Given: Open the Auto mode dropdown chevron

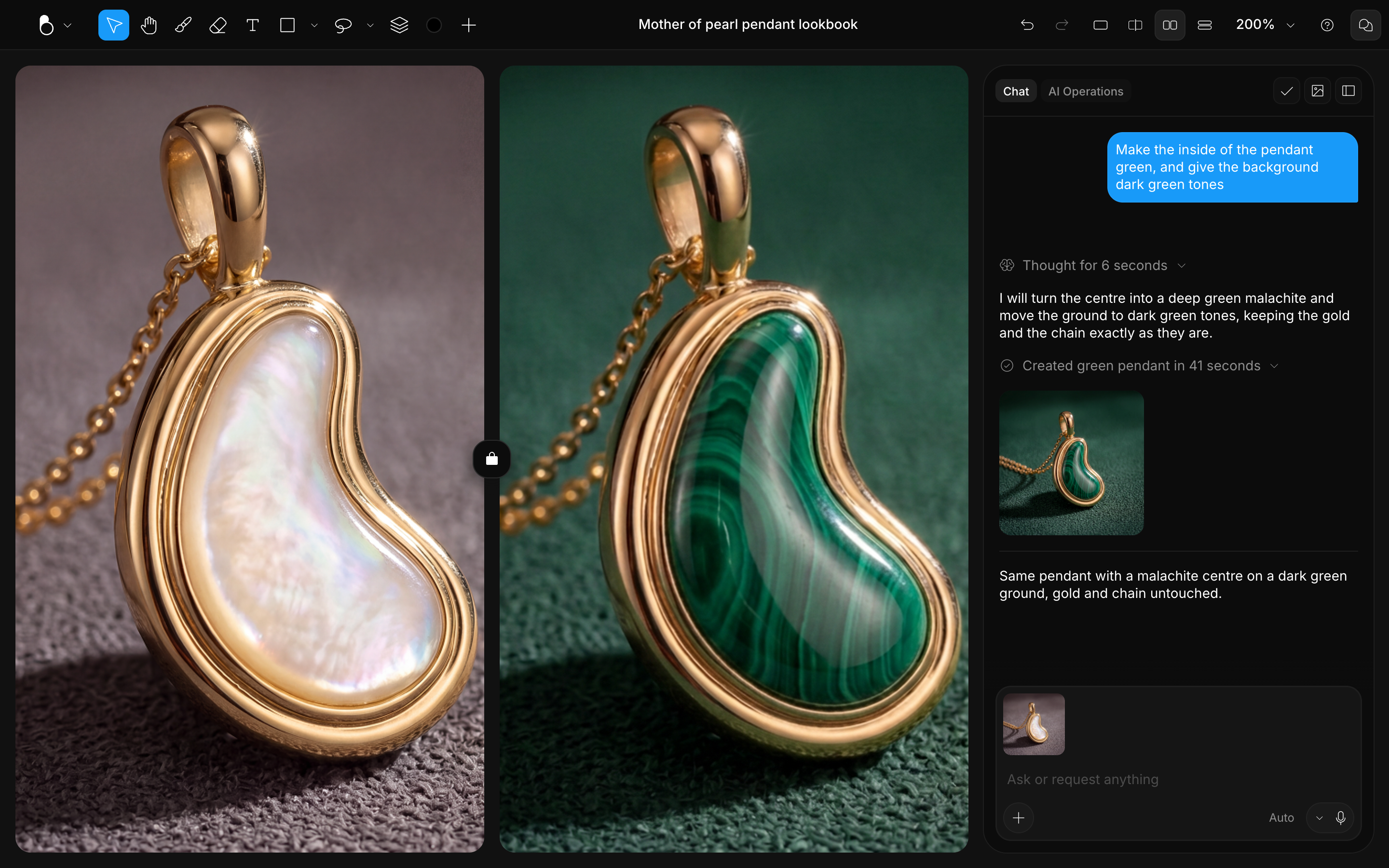Looking at the screenshot, I should click(1320, 818).
